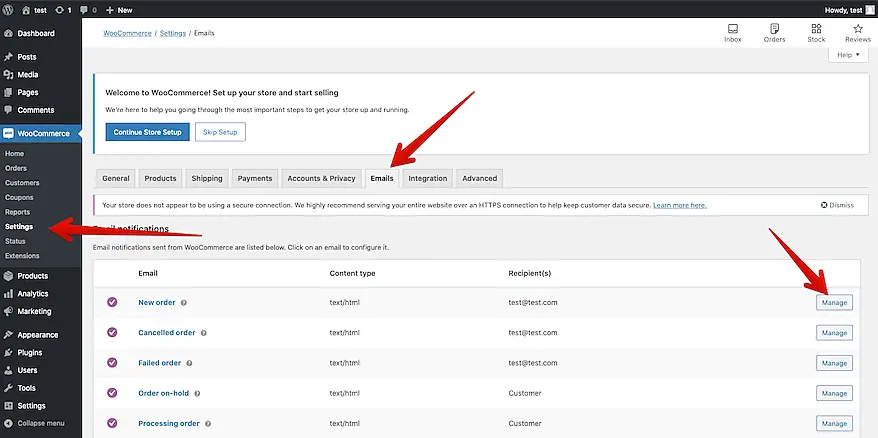Dismiss the HTTPS connection notice
878x438 pixels.
tap(837, 205)
